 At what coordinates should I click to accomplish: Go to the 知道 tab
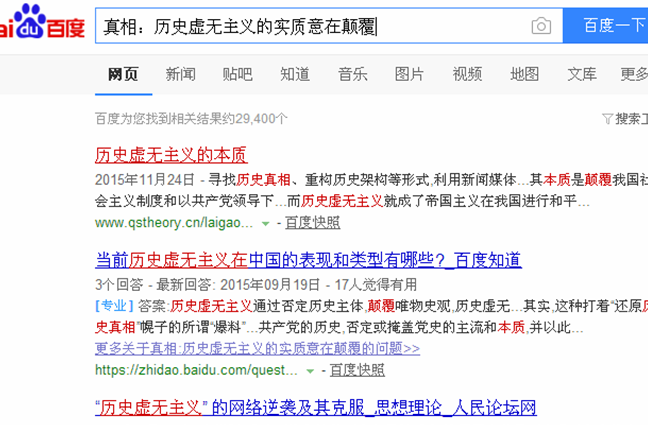tap(295, 74)
